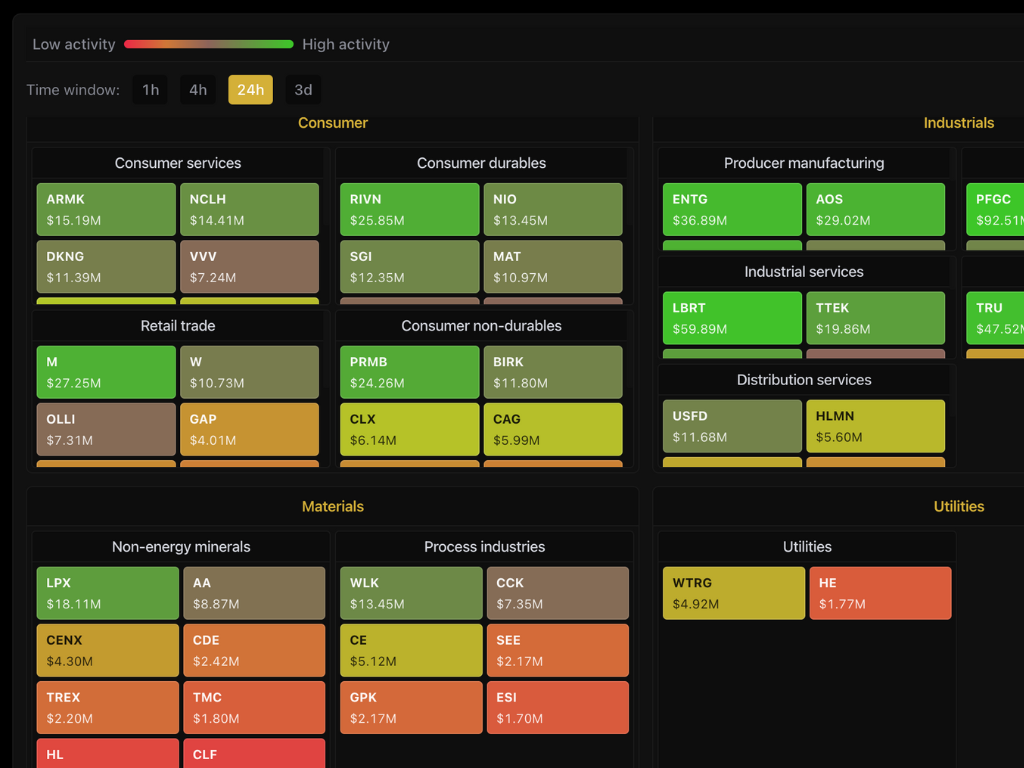Open the Materials sector header
Viewport: 1024px width, 768px height.
333,507
